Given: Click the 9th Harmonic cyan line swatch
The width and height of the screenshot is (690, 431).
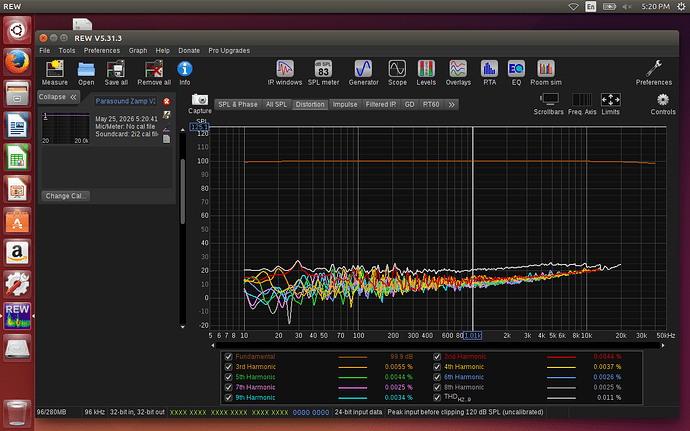Looking at the screenshot, I should coord(352,398).
